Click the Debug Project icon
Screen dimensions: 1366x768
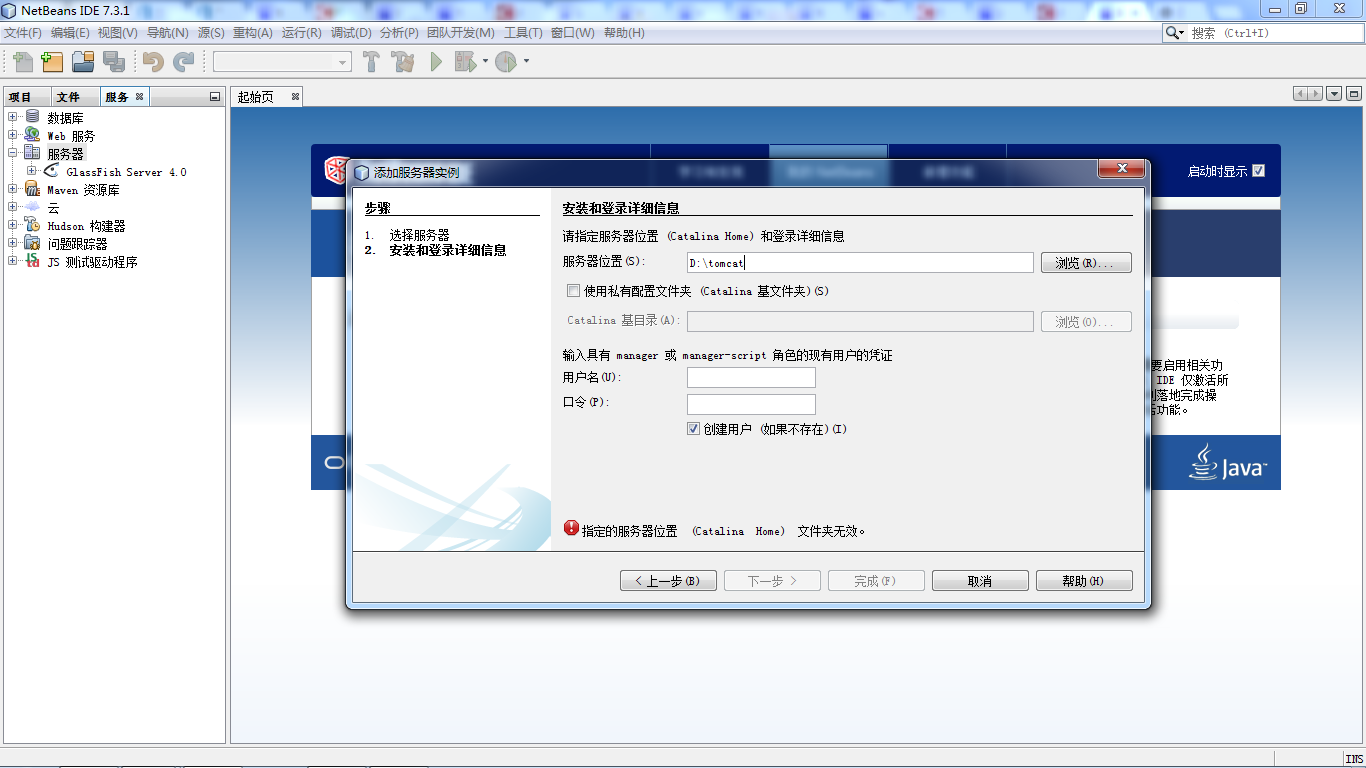(465, 62)
